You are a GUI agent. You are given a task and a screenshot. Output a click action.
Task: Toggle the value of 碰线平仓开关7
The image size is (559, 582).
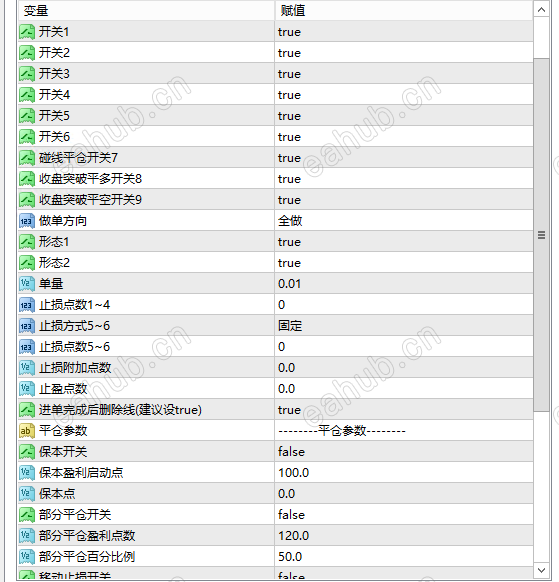click(404, 158)
